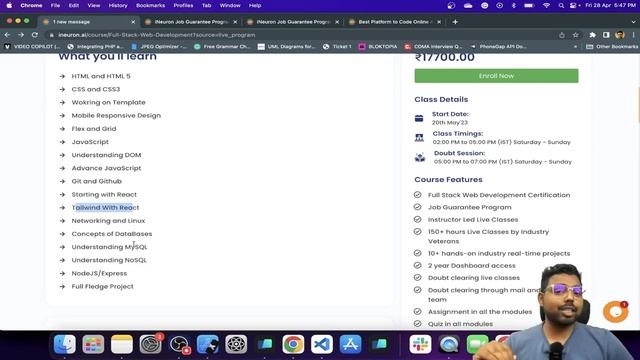
Task: Open the Other Bookmarks folder
Action: (612, 47)
